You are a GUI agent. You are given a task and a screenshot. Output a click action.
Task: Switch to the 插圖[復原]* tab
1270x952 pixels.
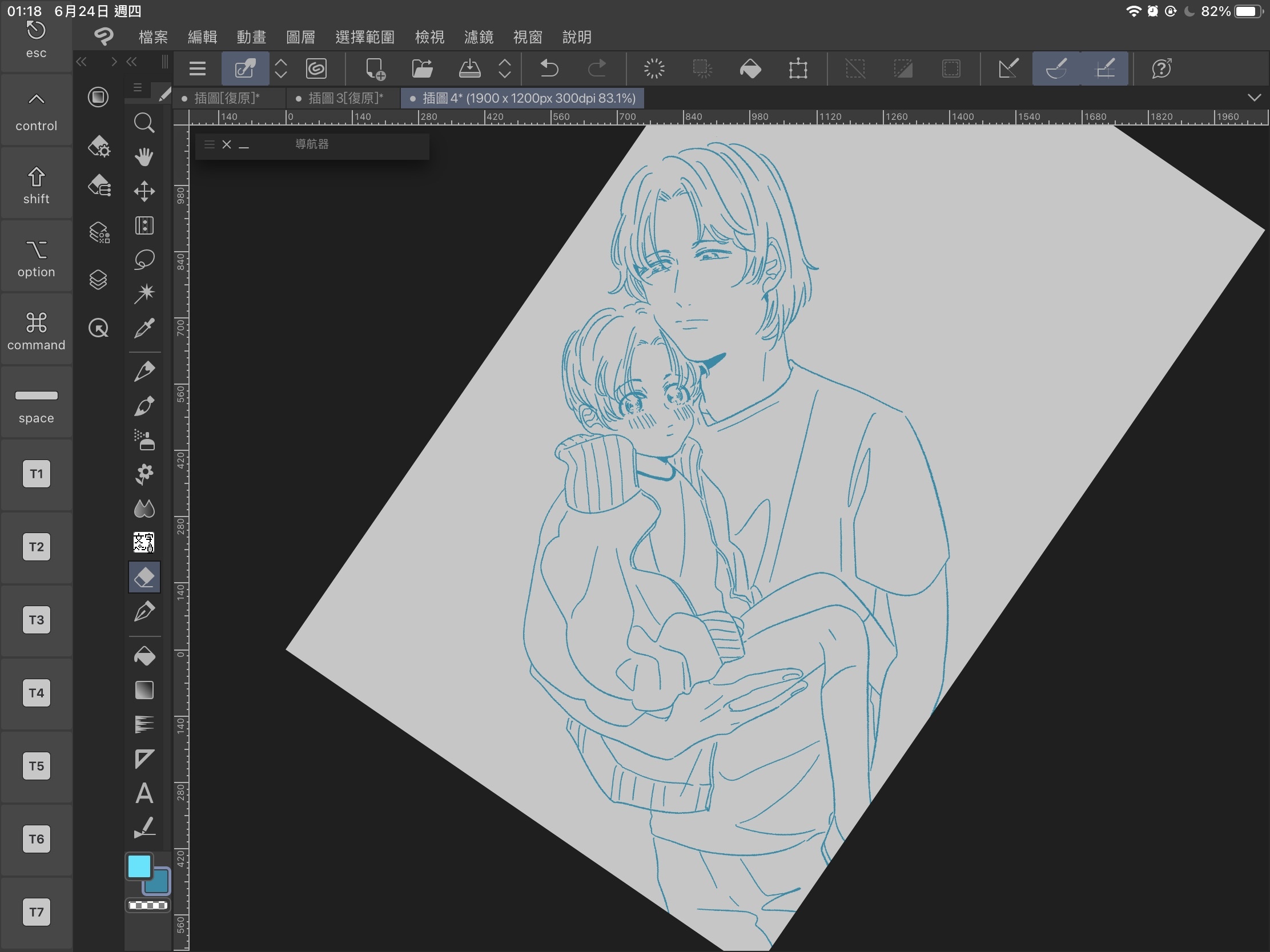[x=229, y=98]
